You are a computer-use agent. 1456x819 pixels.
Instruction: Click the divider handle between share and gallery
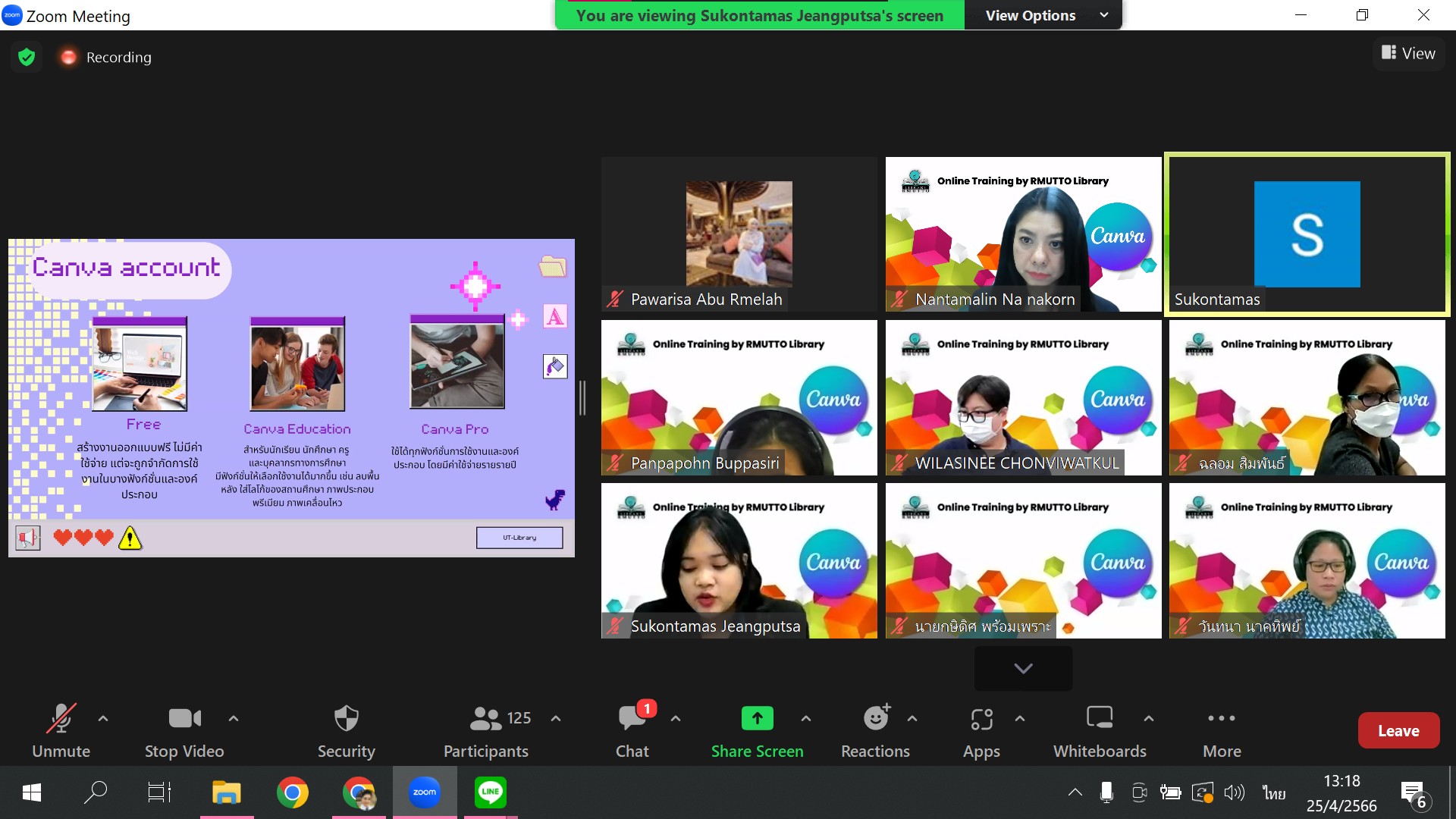(582, 398)
